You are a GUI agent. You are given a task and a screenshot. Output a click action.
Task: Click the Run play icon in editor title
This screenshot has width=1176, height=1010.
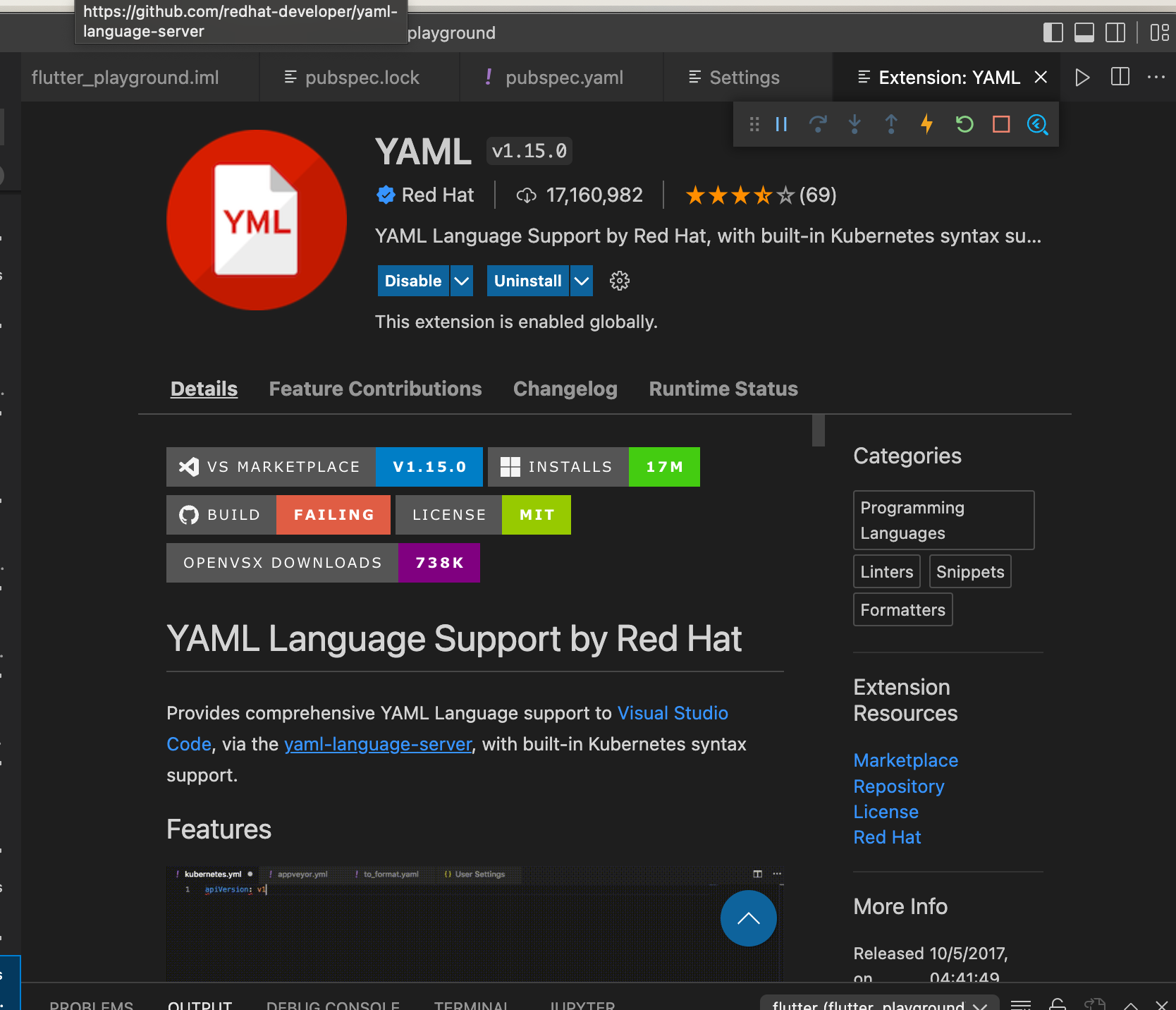pyautogui.click(x=1082, y=77)
